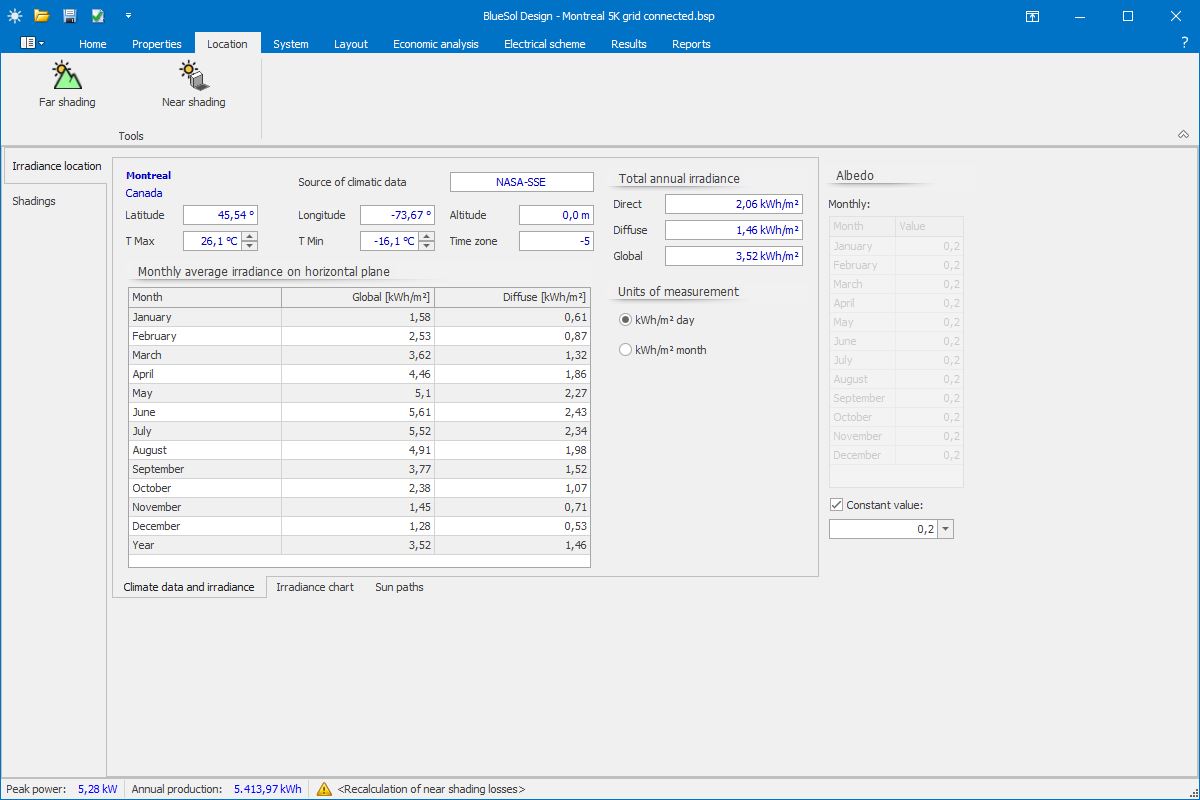Decrease T Min with down stepper arrow
This screenshot has width=1200, height=800.
click(x=427, y=245)
